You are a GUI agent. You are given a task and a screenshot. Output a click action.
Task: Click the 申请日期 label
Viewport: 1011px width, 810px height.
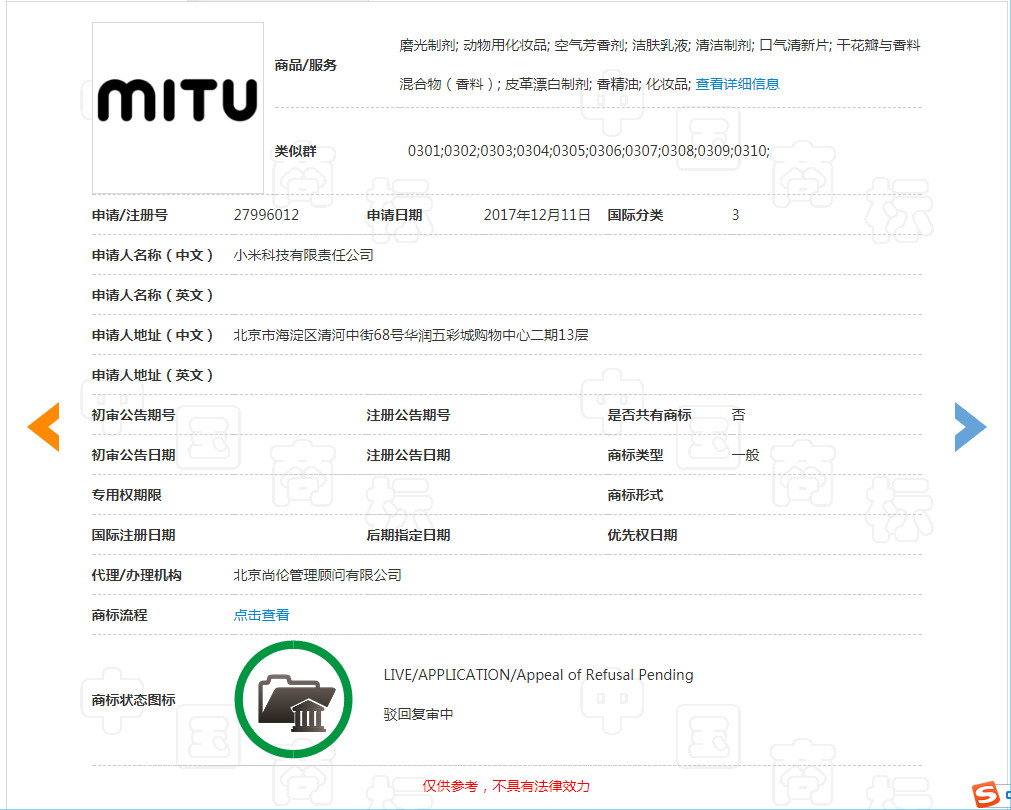tap(395, 215)
